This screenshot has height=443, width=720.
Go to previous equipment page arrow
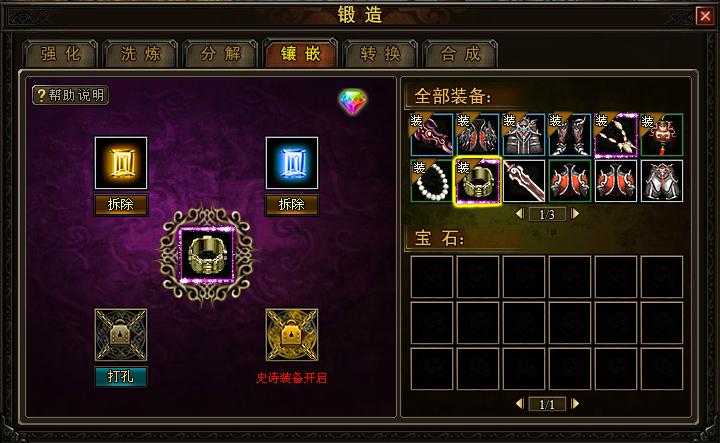coord(519,214)
